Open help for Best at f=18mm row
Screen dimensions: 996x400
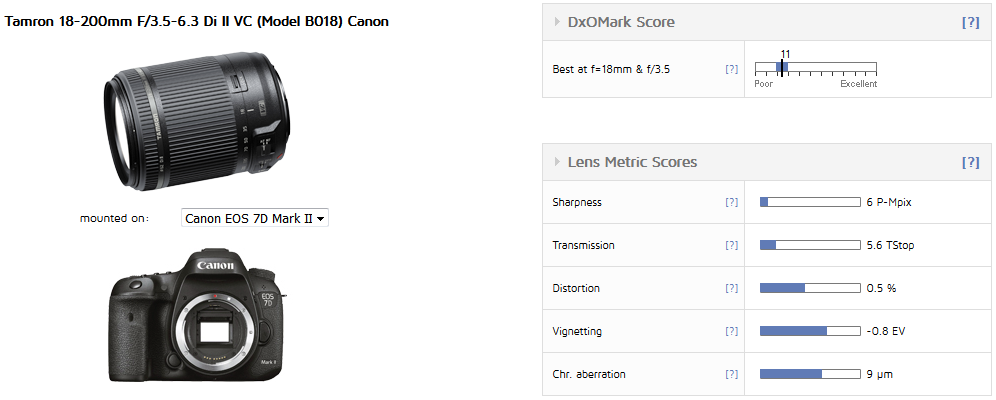[732, 69]
